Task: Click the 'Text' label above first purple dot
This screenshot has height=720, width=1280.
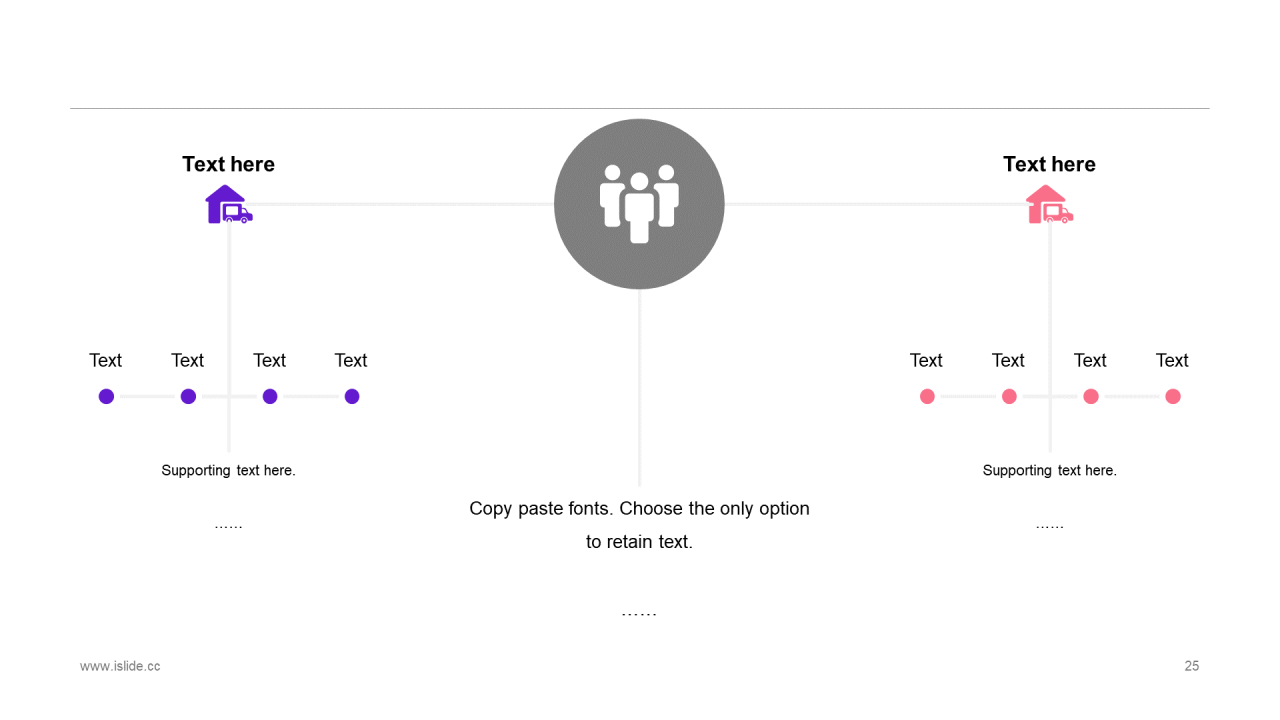Action: point(105,360)
